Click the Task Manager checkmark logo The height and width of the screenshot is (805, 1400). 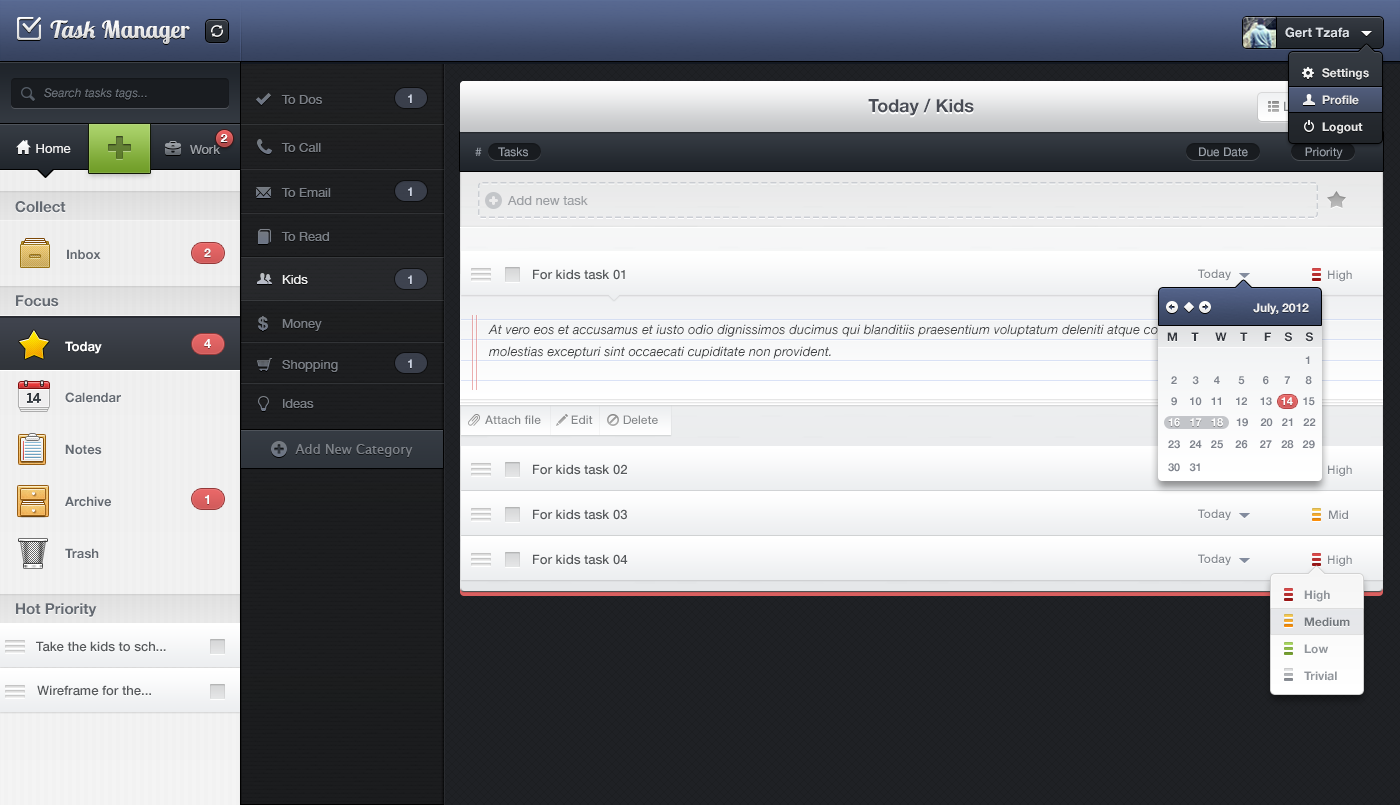click(30, 29)
